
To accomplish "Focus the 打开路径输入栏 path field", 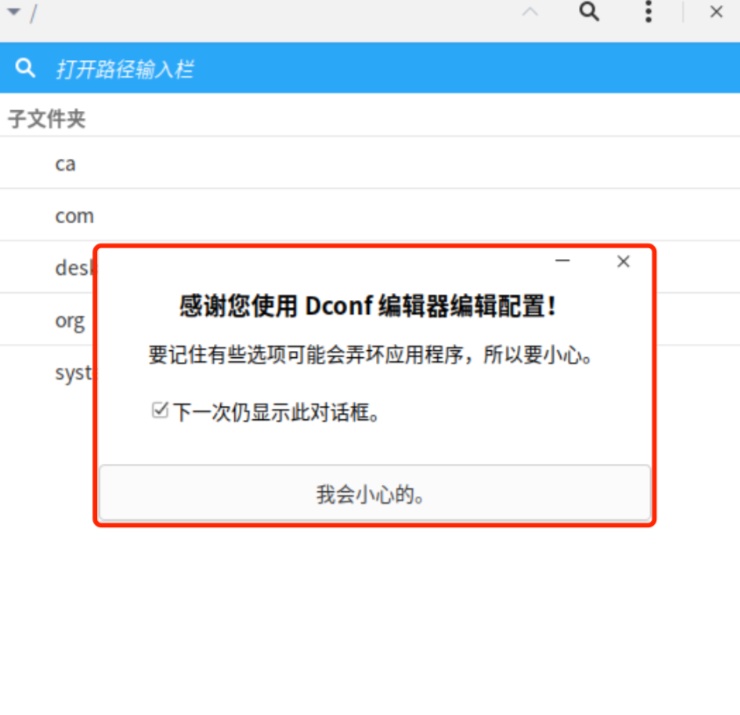I will [x=370, y=68].
